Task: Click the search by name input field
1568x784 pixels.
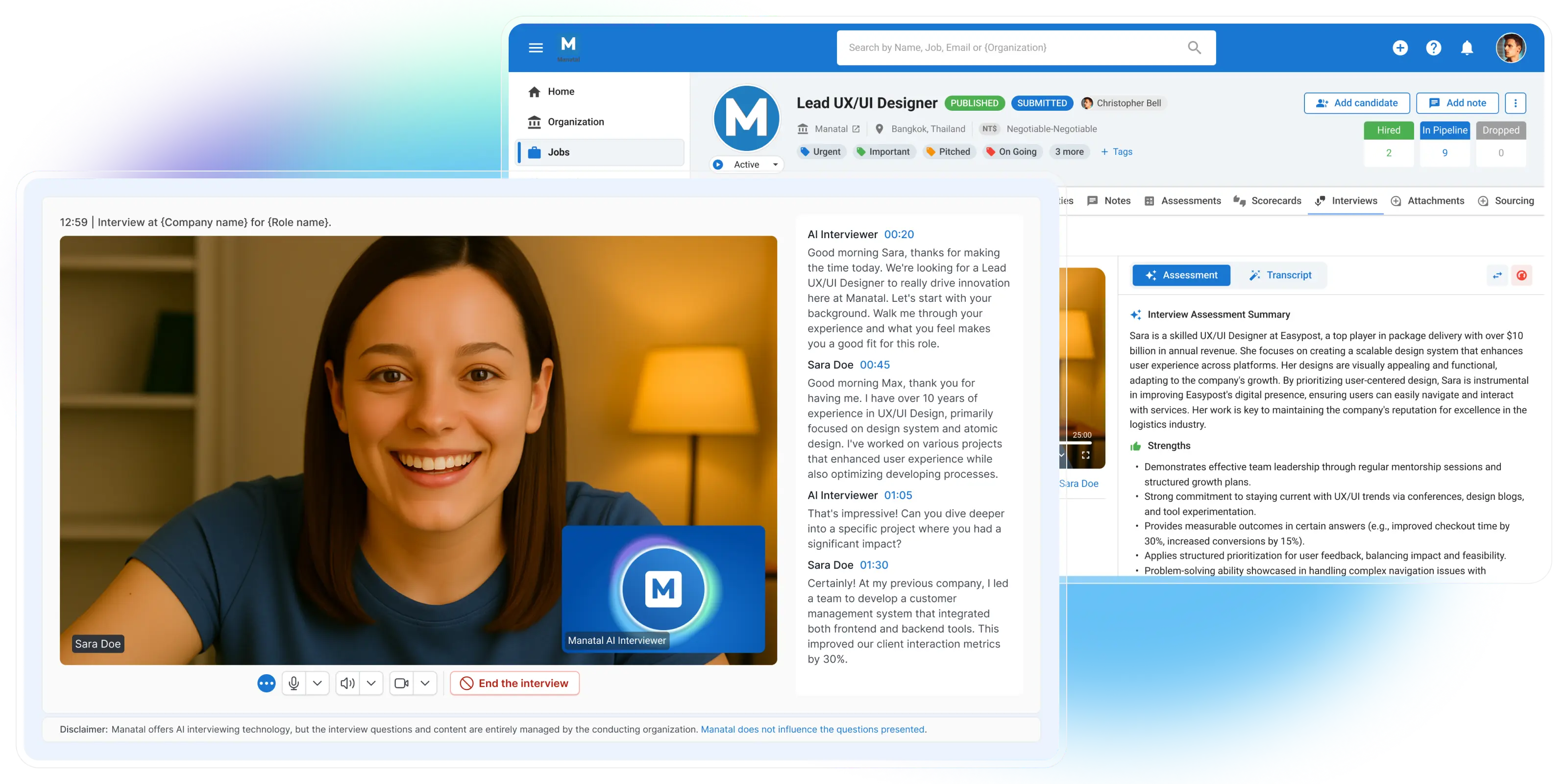Action: pyautogui.click(x=1004, y=48)
